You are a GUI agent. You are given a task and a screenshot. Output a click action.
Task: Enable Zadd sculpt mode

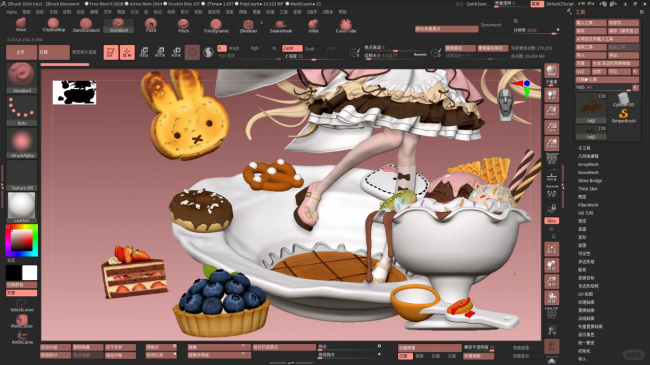coord(292,48)
